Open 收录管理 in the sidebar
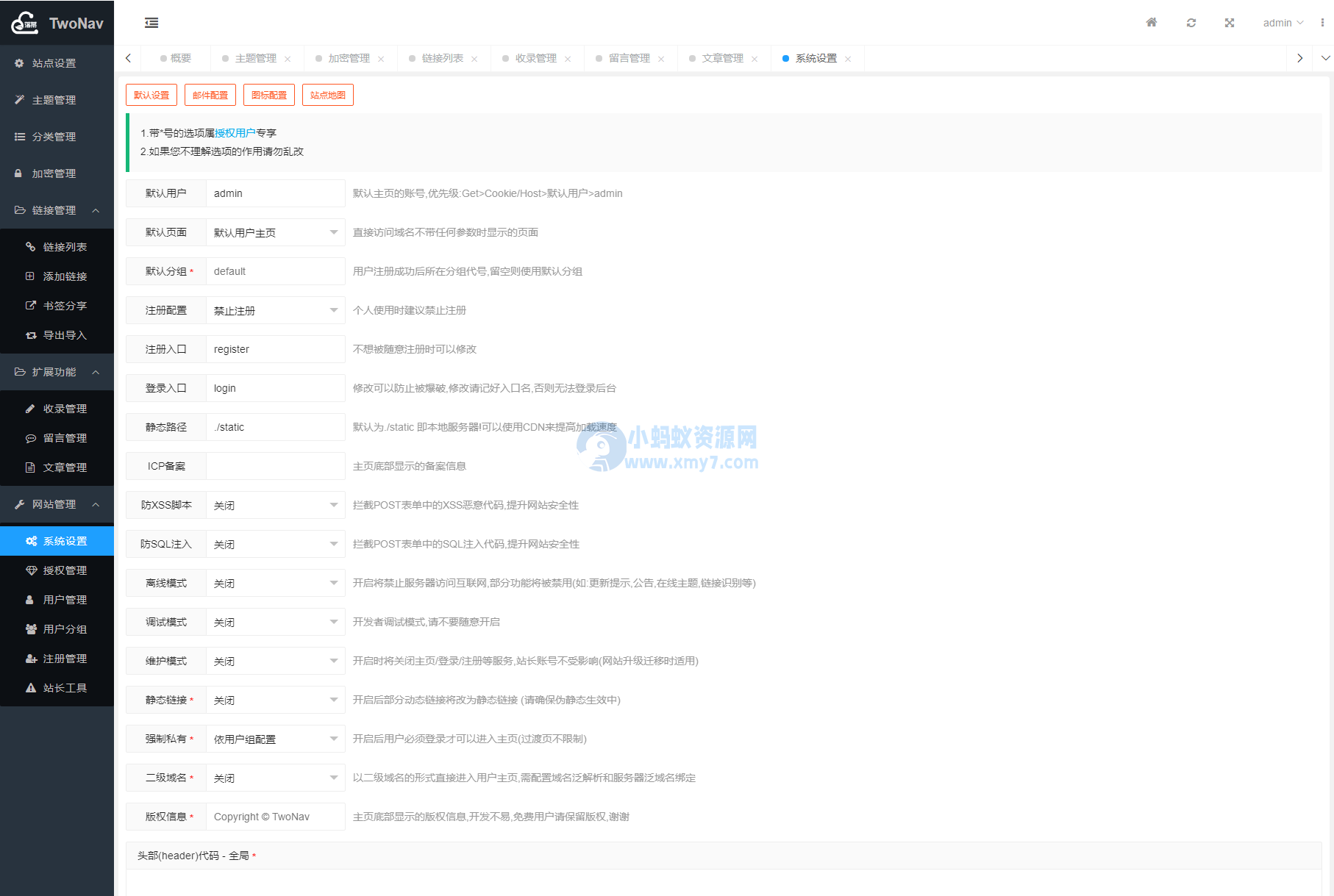Image resolution: width=1334 pixels, height=896 pixels. pyautogui.click(x=57, y=409)
